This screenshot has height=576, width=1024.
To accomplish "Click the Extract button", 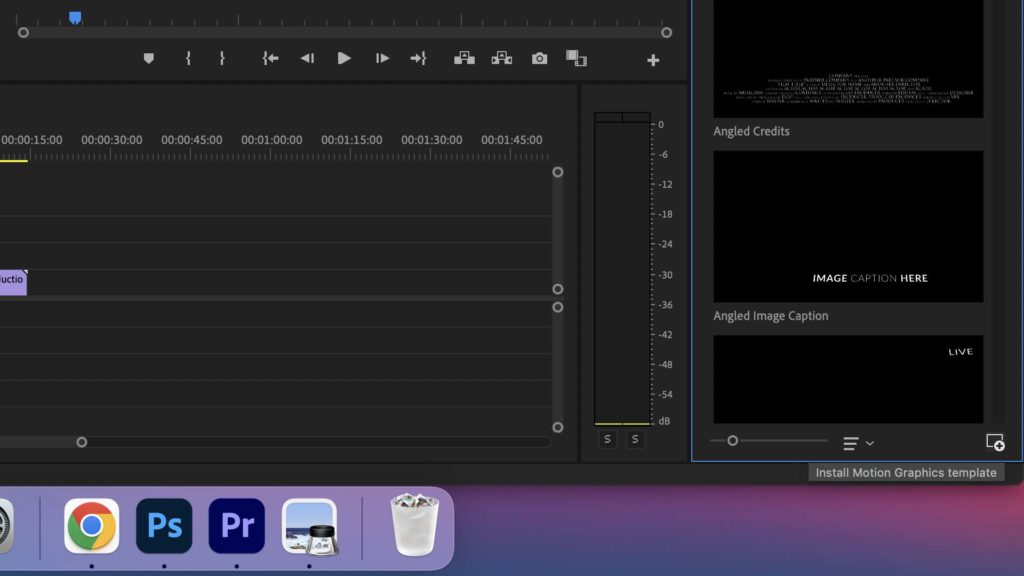I will pyautogui.click(x=502, y=59).
